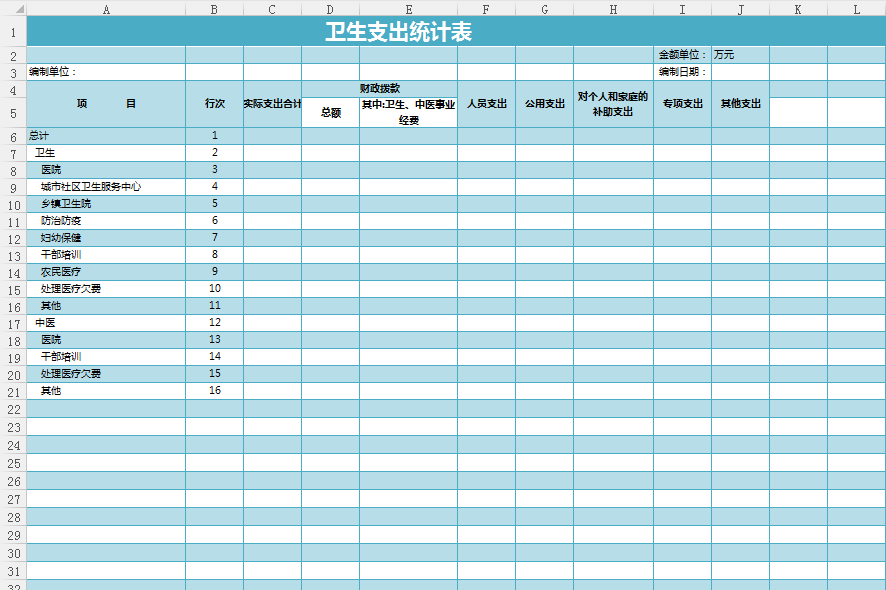Select column E header
Image resolution: width=886 pixels, height=590 pixels.
click(408, 8)
